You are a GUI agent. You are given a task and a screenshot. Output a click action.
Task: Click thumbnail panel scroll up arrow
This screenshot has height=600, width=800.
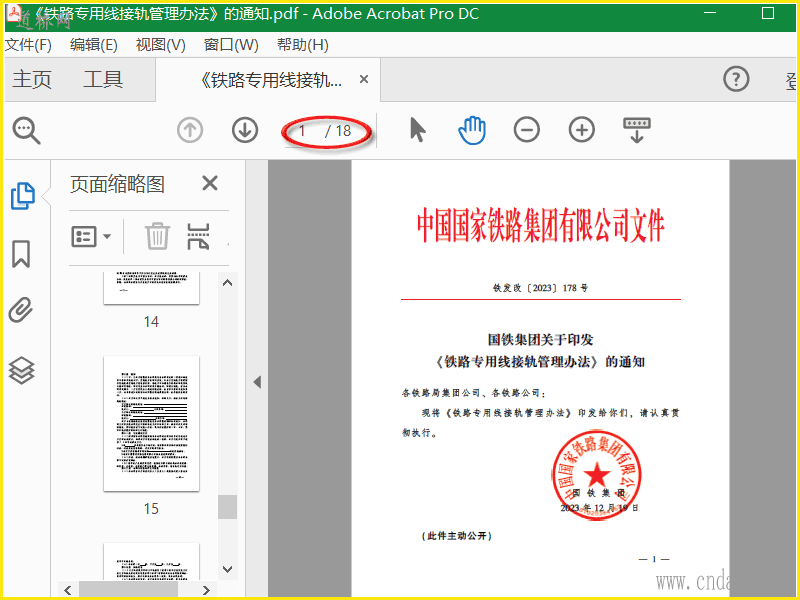coord(228,283)
